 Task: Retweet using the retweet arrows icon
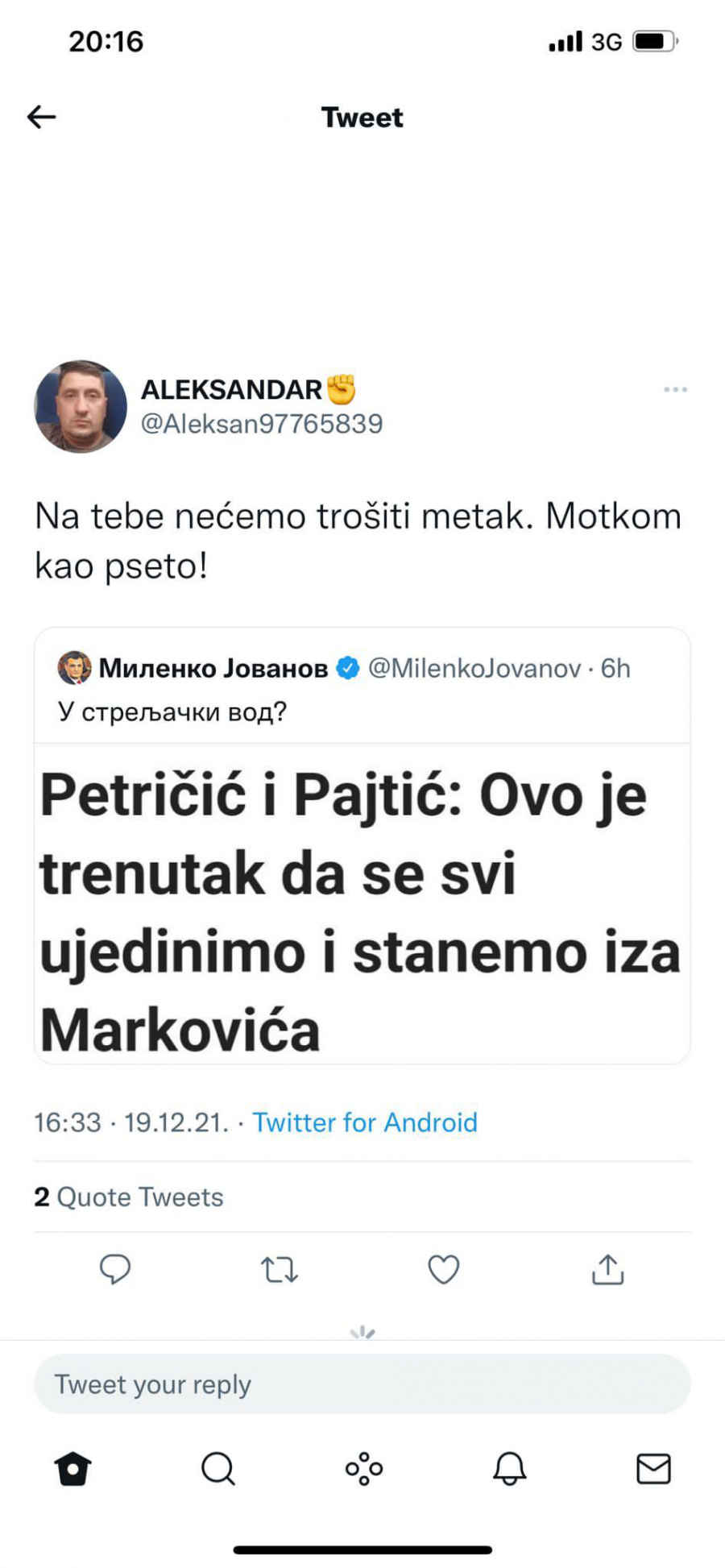279,1271
